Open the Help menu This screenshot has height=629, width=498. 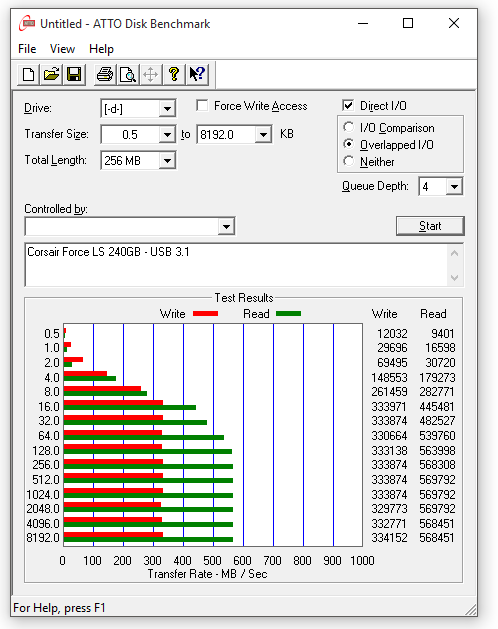coord(101,49)
